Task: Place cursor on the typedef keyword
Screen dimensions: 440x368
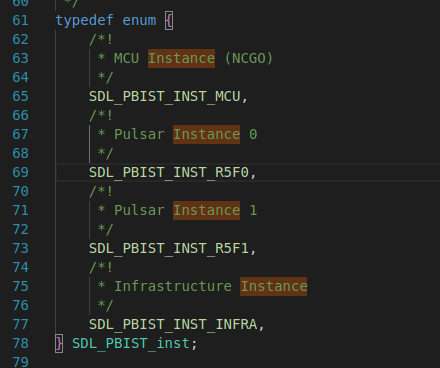Action: point(84,20)
